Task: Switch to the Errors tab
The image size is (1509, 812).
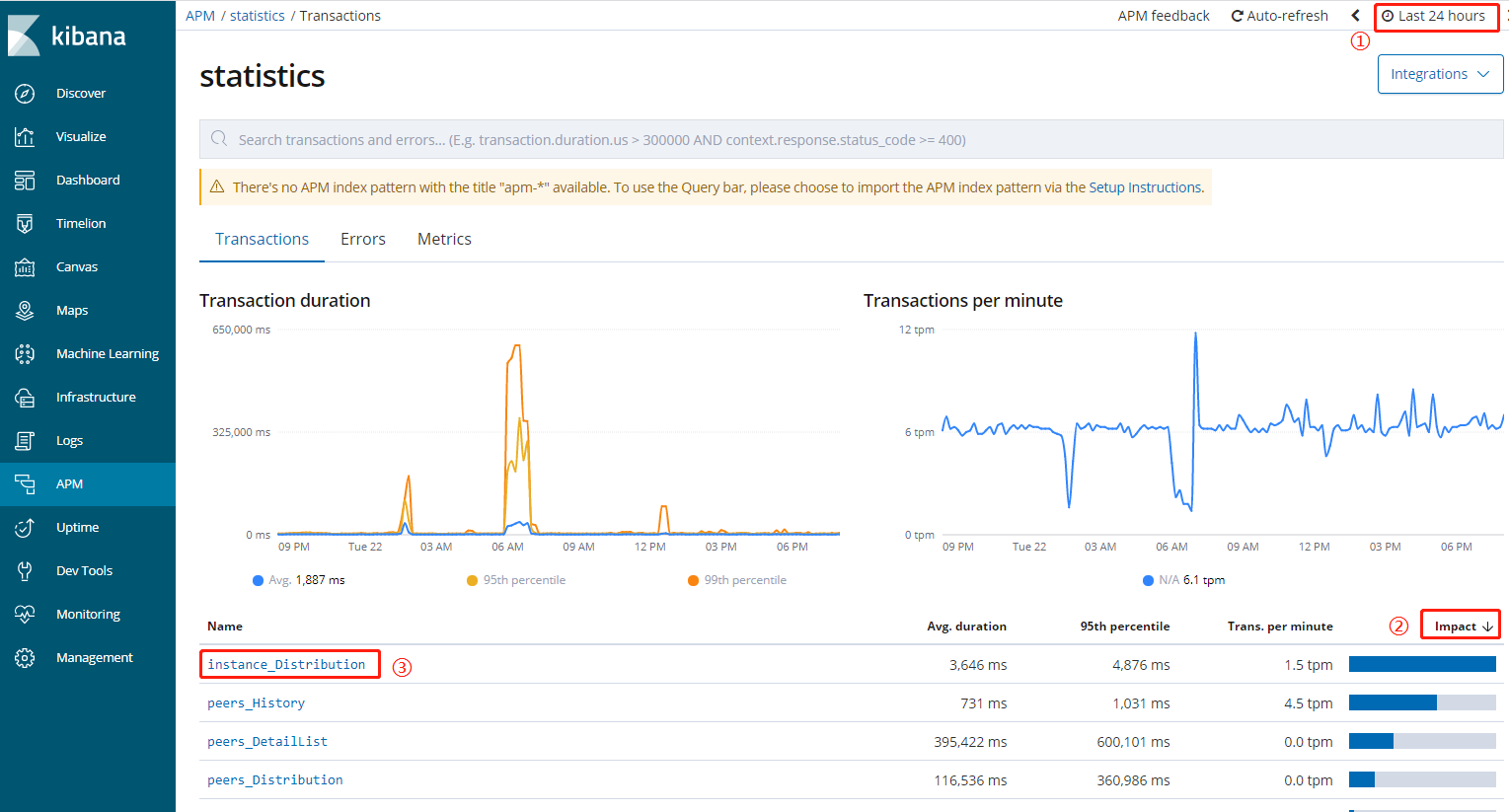Action: click(x=363, y=239)
